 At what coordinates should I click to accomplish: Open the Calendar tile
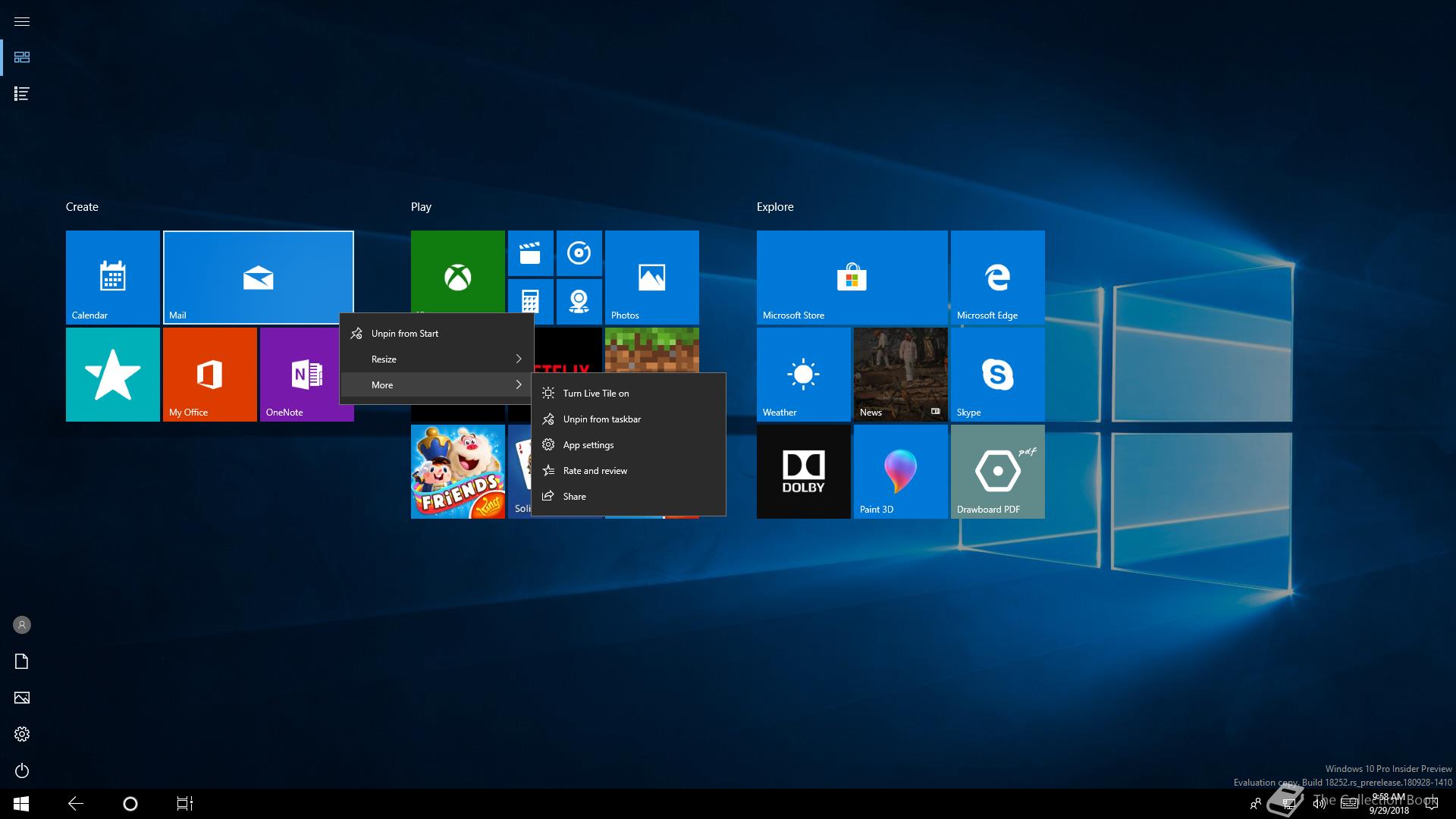coord(113,278)
